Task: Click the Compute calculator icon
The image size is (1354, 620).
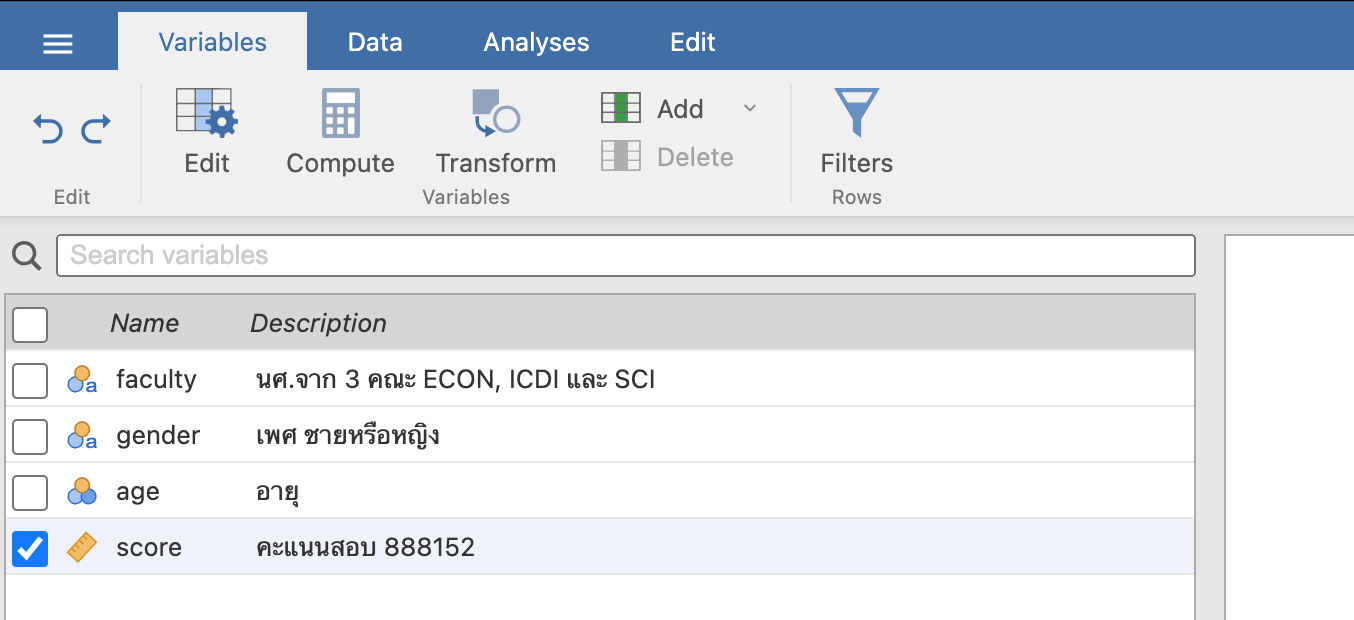Action: coord(340,112)
